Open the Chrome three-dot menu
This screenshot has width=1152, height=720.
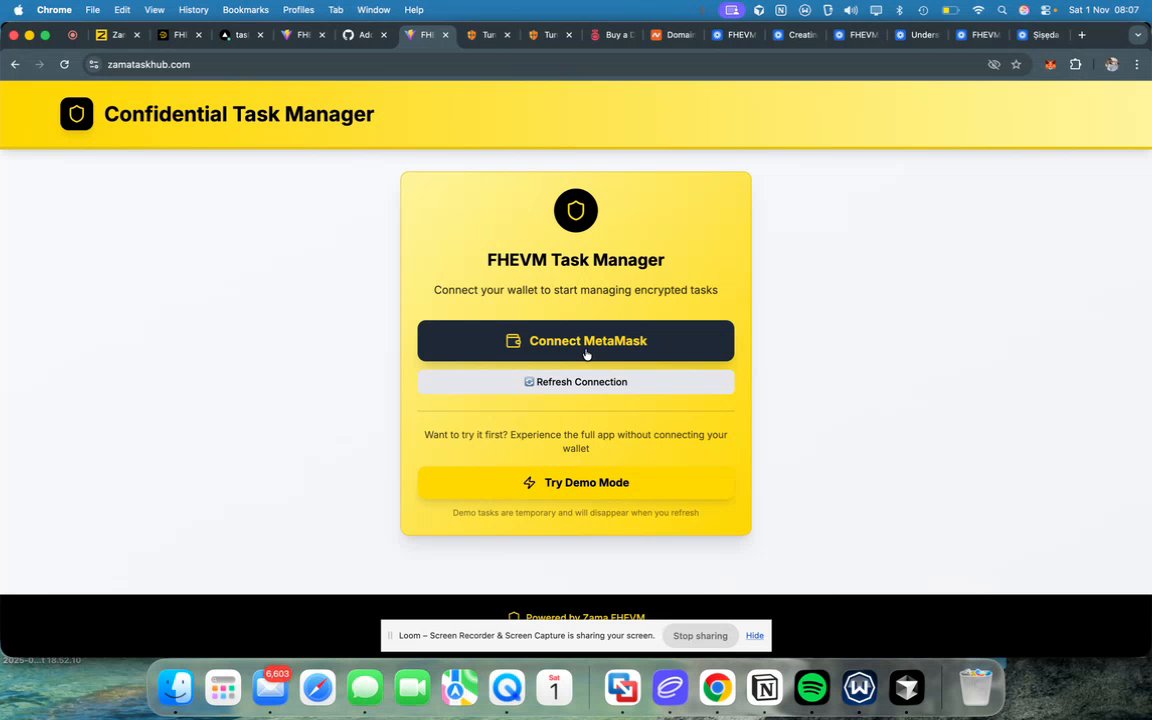[x=1137, y=65]
